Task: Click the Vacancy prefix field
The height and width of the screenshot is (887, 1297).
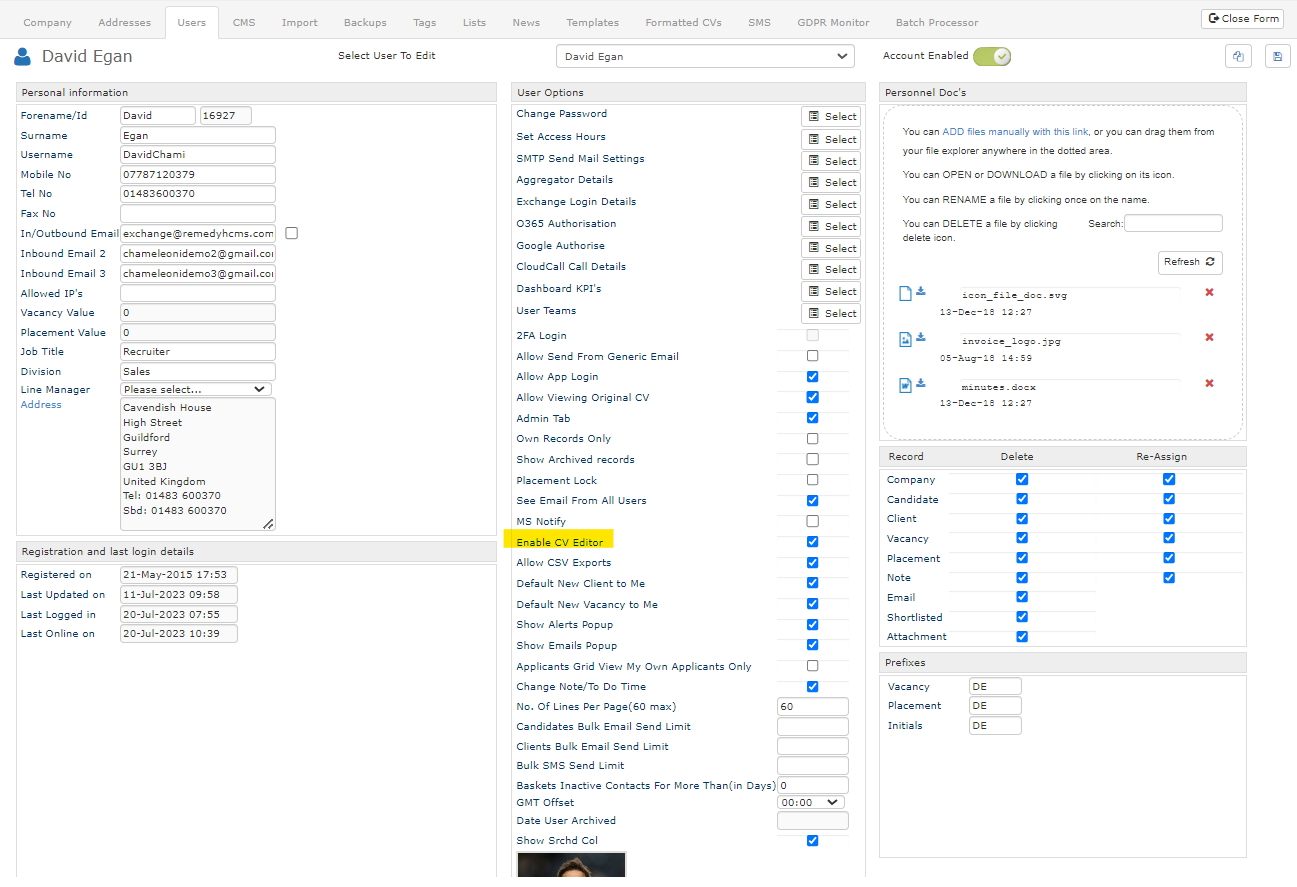Action: (995, 686)
